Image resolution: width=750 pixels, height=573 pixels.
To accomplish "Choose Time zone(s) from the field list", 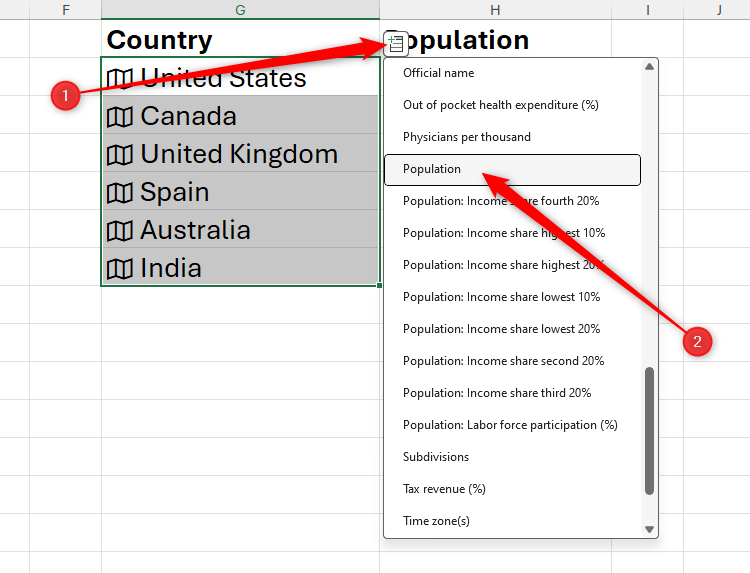I will 436,521.
